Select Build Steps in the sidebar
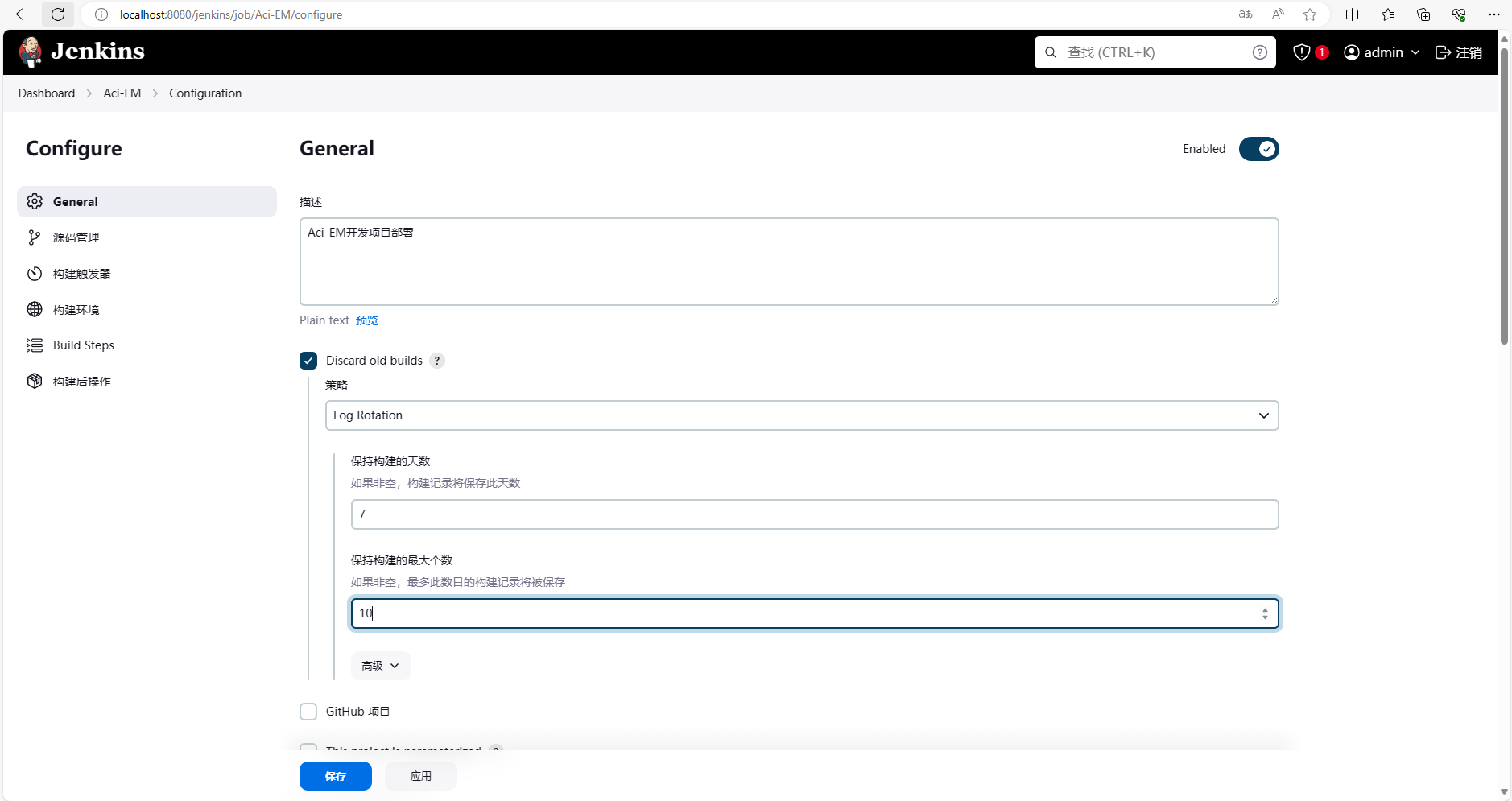 tap(147, 345)
